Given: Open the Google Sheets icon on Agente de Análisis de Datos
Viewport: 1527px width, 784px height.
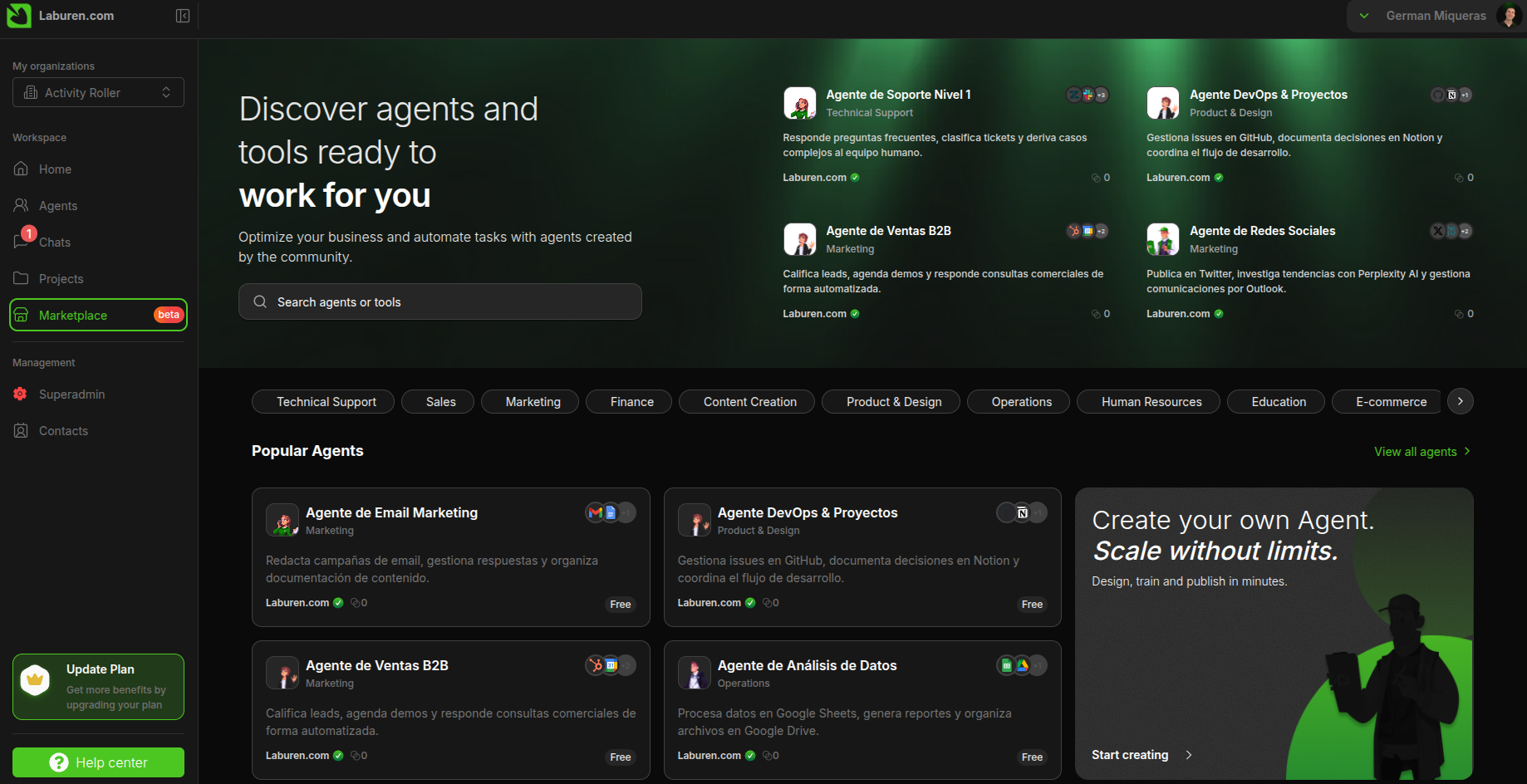Looking at the screenshot, I should click(x=1006, y=665).
